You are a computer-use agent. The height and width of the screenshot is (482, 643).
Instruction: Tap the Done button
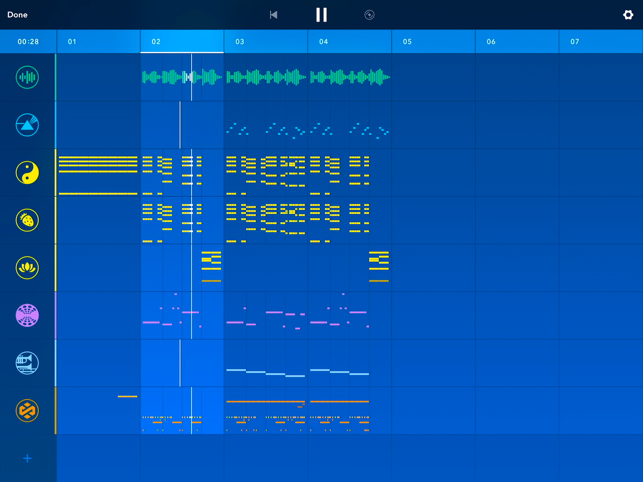point(17,15)
